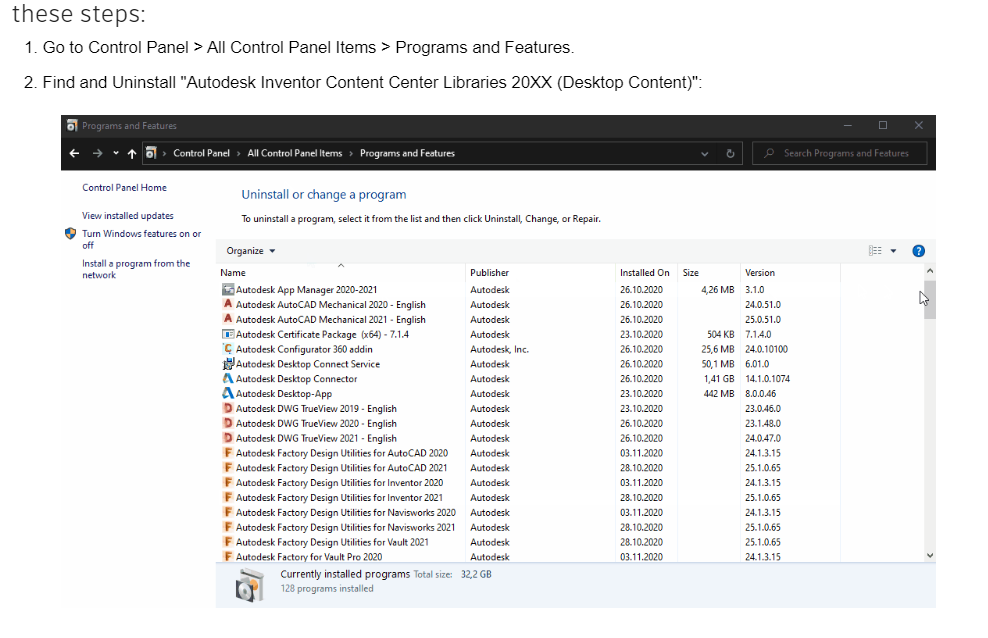The width and height of the screenshot is (988, 638).
Task: Click the Factory Design Utilities AutoCAD 2020 icon
Action: click(228, 453)
